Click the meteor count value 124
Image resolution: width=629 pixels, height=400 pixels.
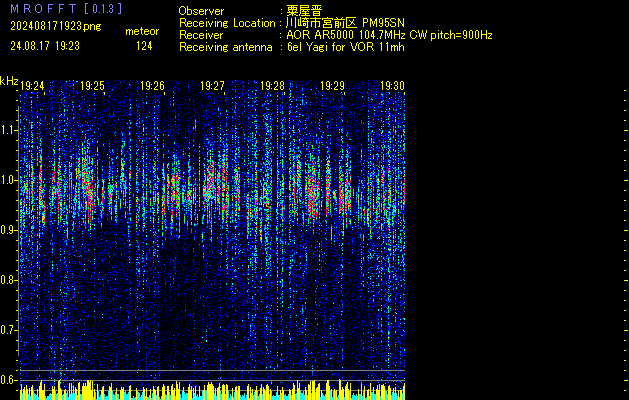point(144,46)
